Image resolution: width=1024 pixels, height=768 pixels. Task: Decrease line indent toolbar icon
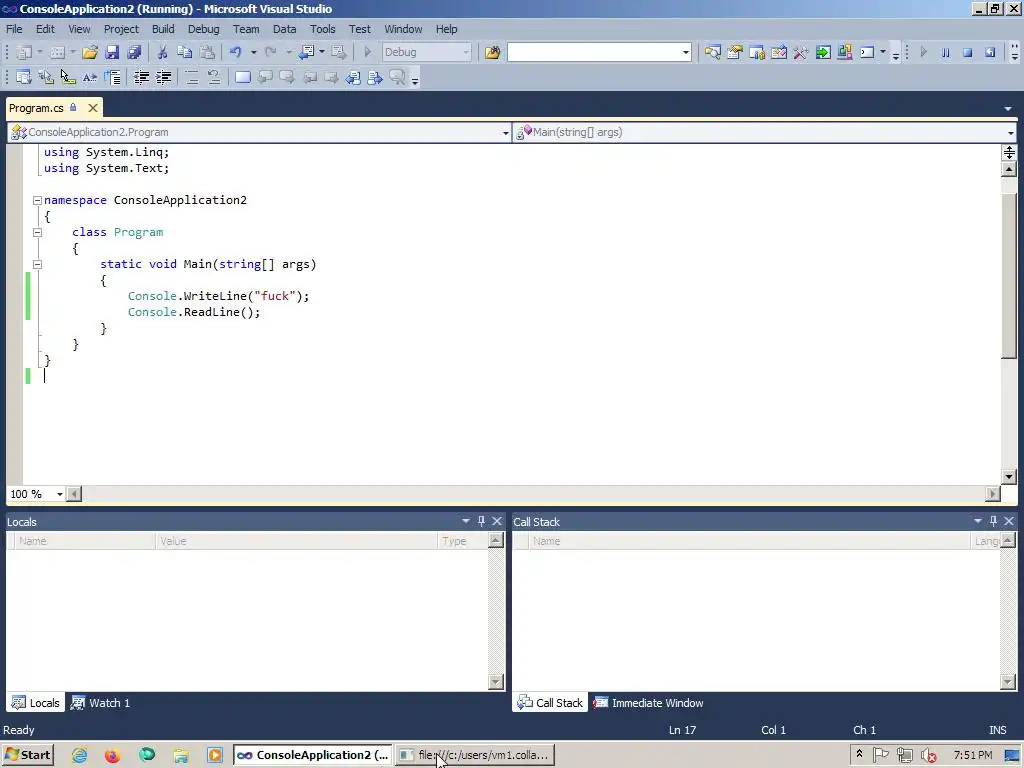pyautogui.click(x=141, y=77)
